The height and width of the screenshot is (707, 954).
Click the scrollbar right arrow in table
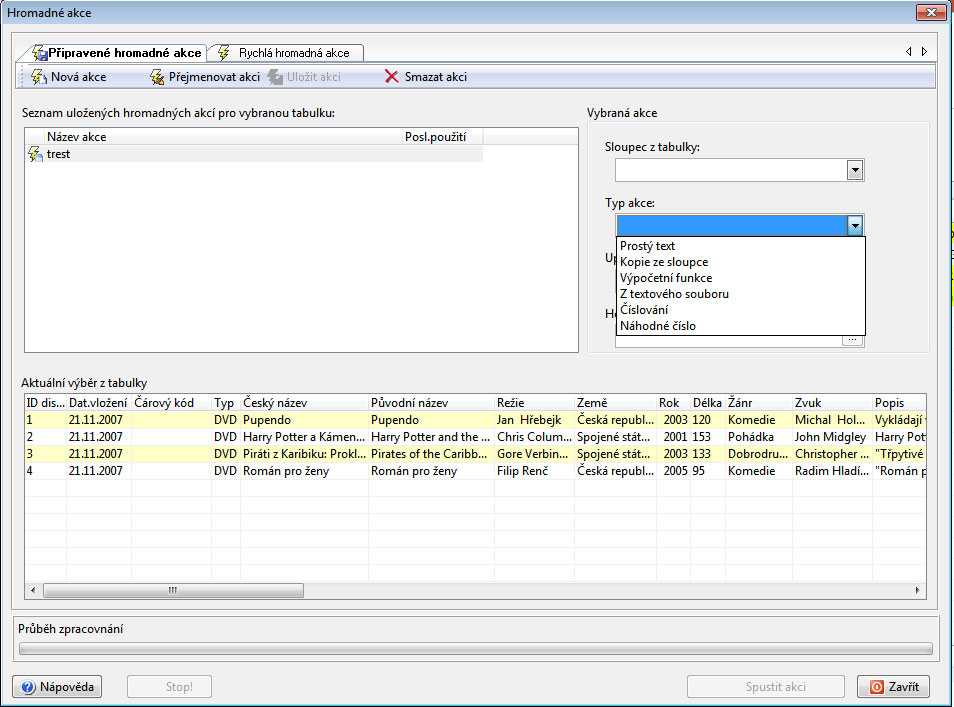click(x=917, y=590)
